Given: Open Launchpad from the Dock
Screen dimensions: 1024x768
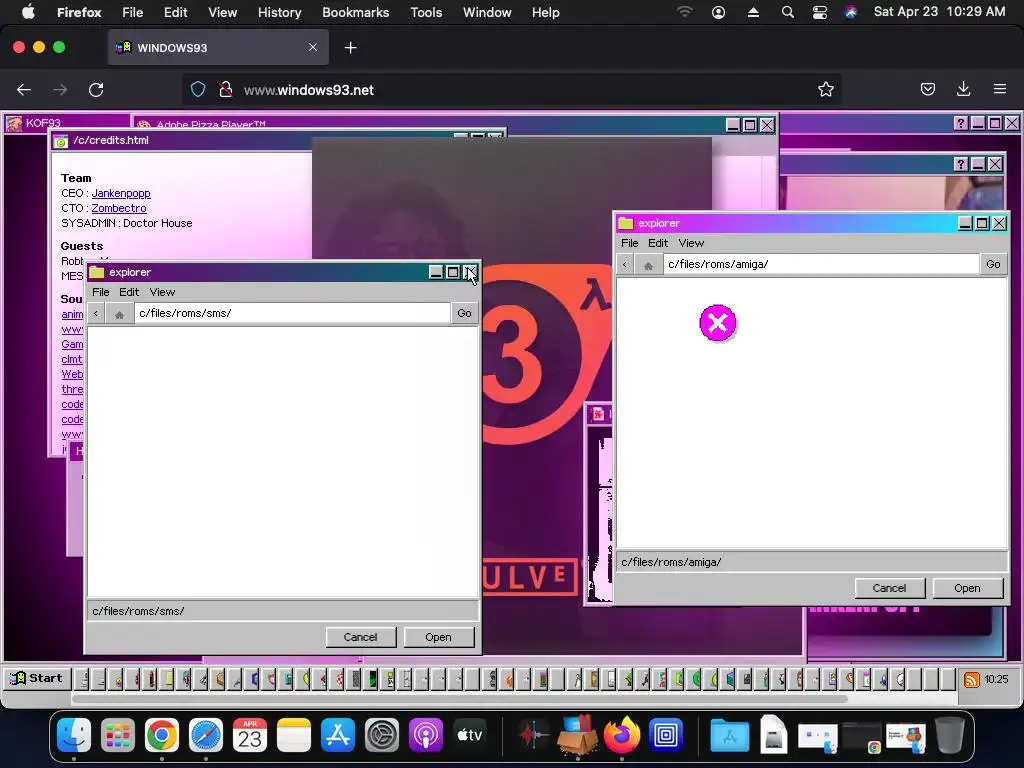Looking at the screenshot, I should 118,736.
